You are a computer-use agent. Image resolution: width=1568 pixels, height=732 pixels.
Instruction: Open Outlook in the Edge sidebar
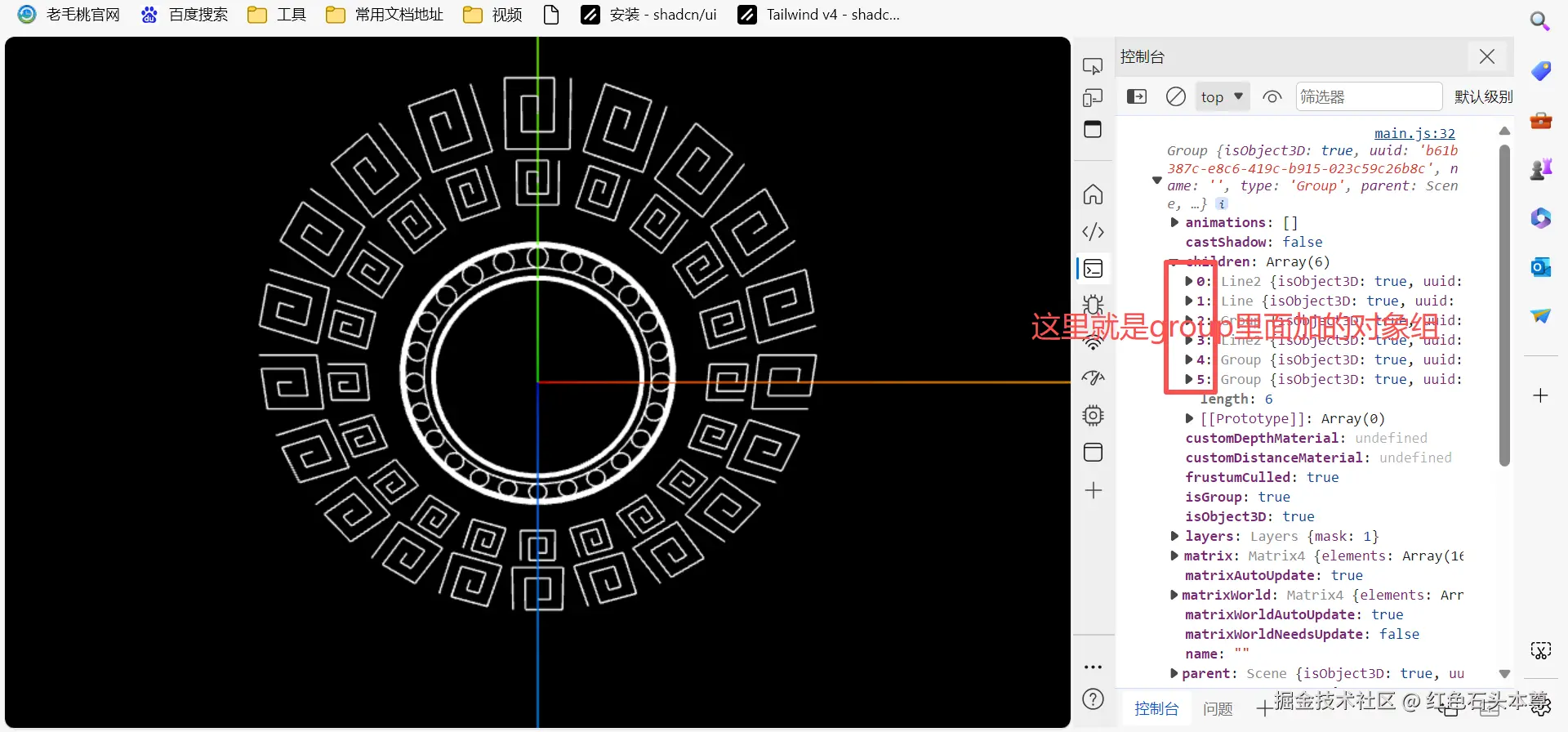pos(1540,267)
